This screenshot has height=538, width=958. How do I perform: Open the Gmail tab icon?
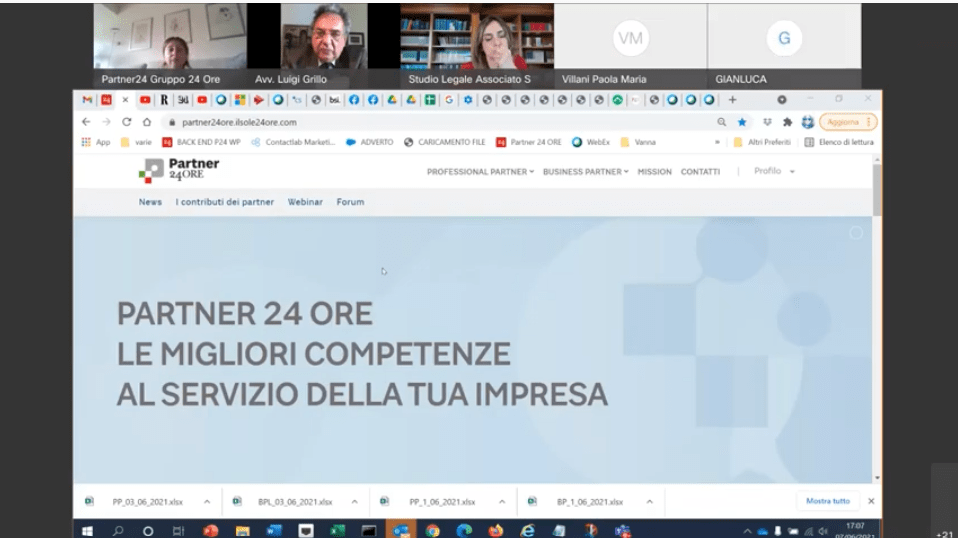(87, 100)
